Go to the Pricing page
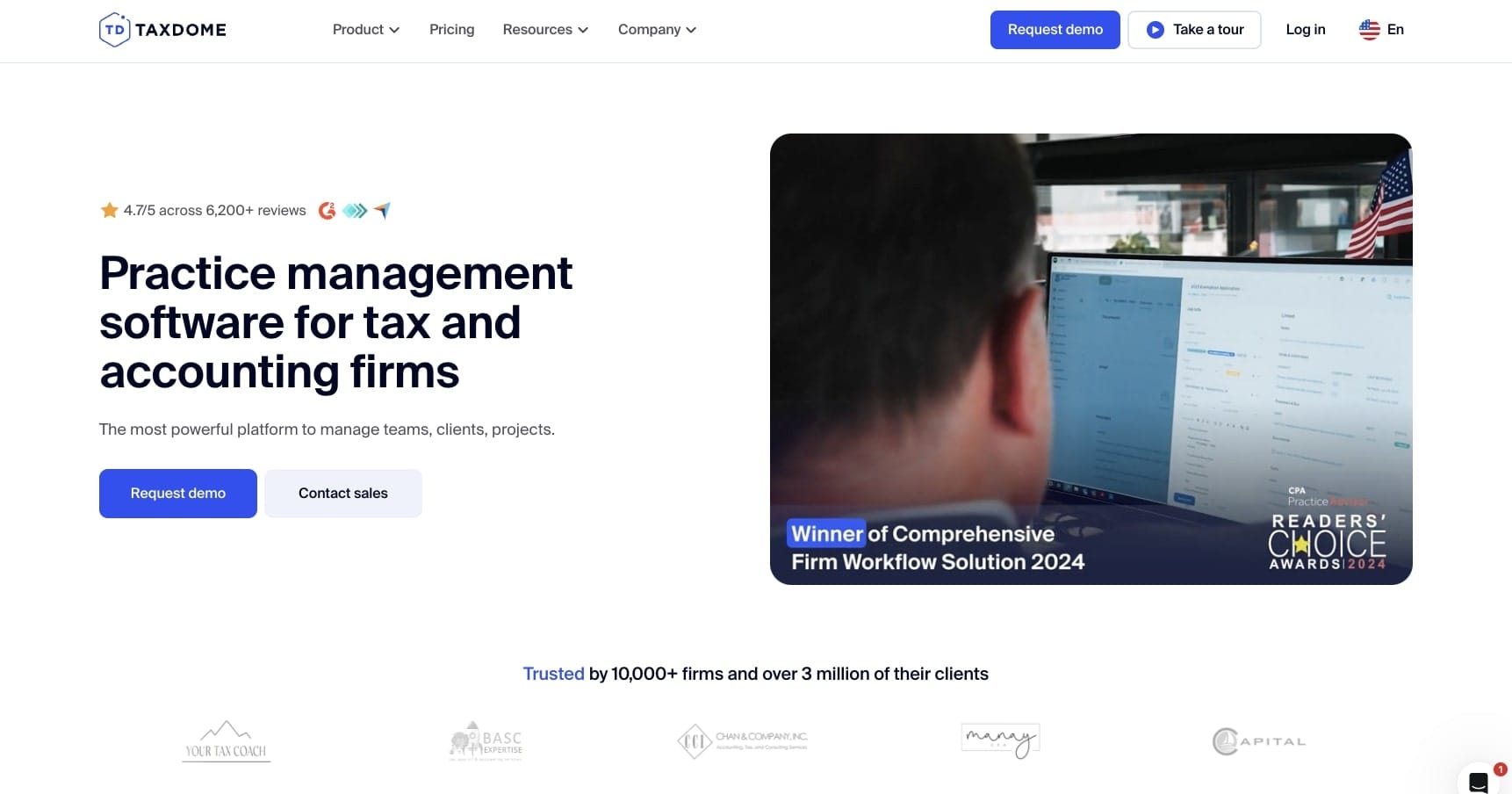 pyautogui.click(x=451, y=30)
